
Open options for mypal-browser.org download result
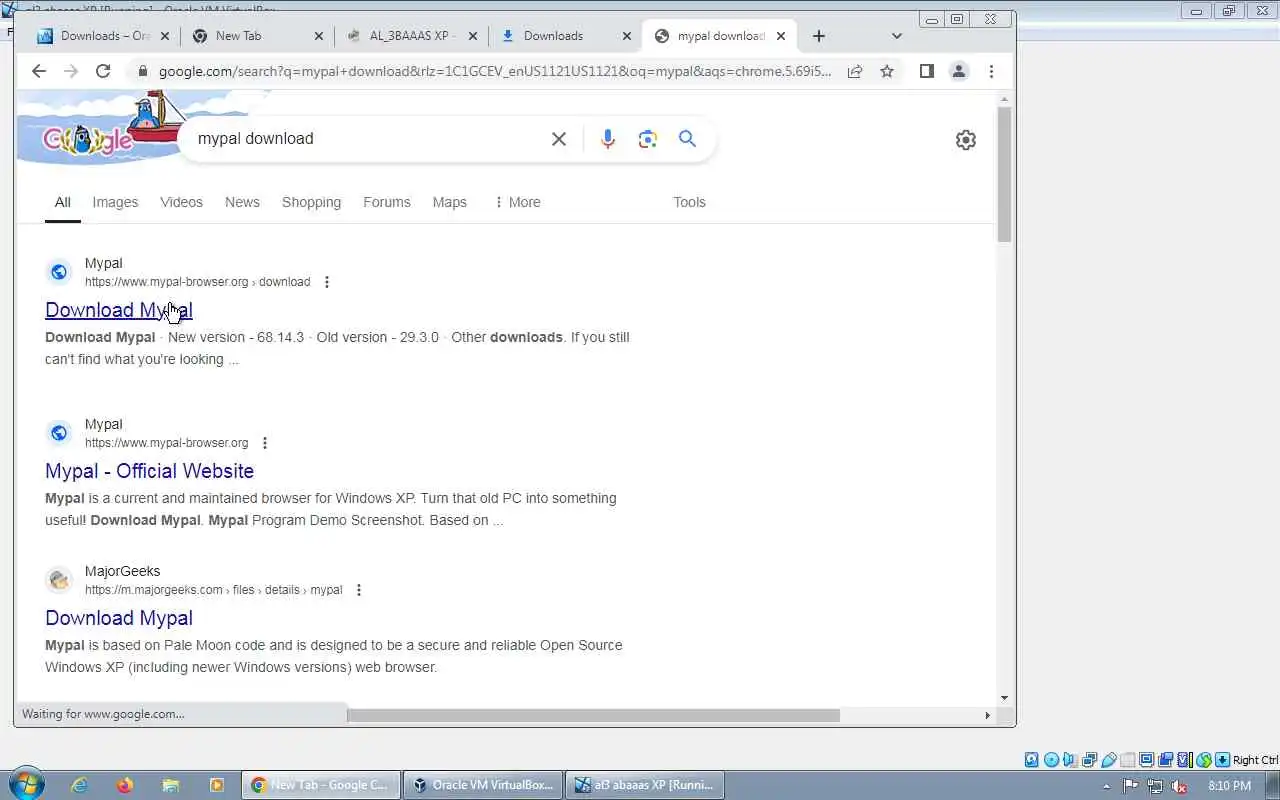tap(326, 282)
